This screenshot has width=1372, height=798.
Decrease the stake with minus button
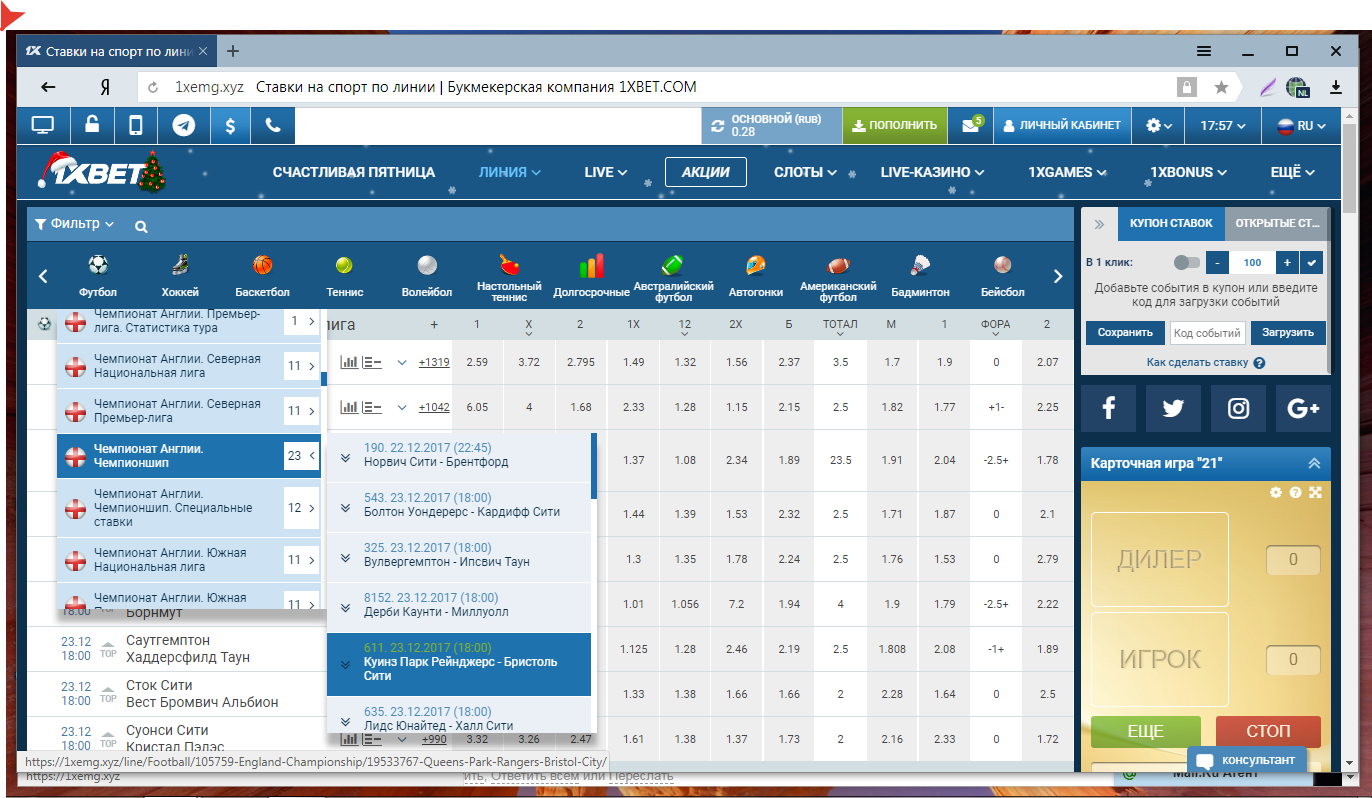coord(1217,263)
